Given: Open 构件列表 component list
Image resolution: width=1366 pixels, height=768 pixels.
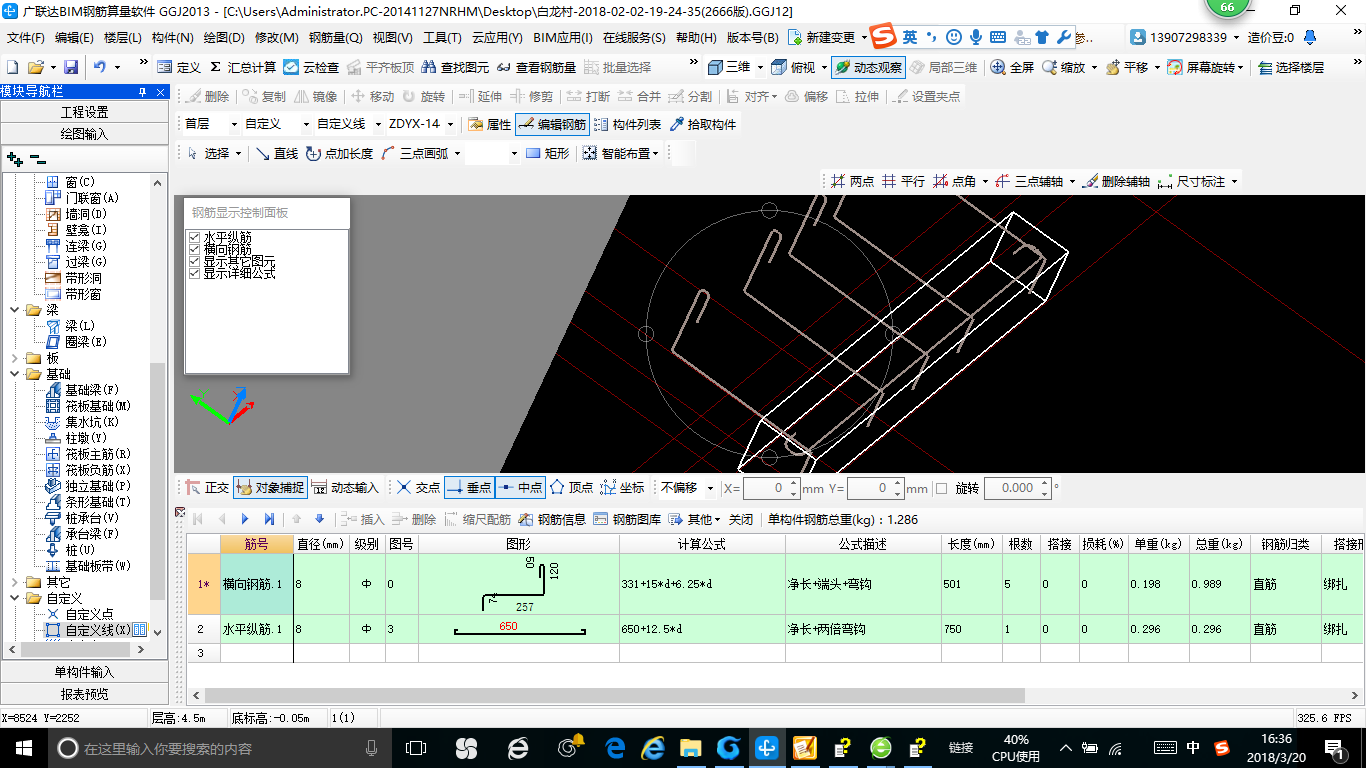Looking at the screenshot, I should click(627, 125).
